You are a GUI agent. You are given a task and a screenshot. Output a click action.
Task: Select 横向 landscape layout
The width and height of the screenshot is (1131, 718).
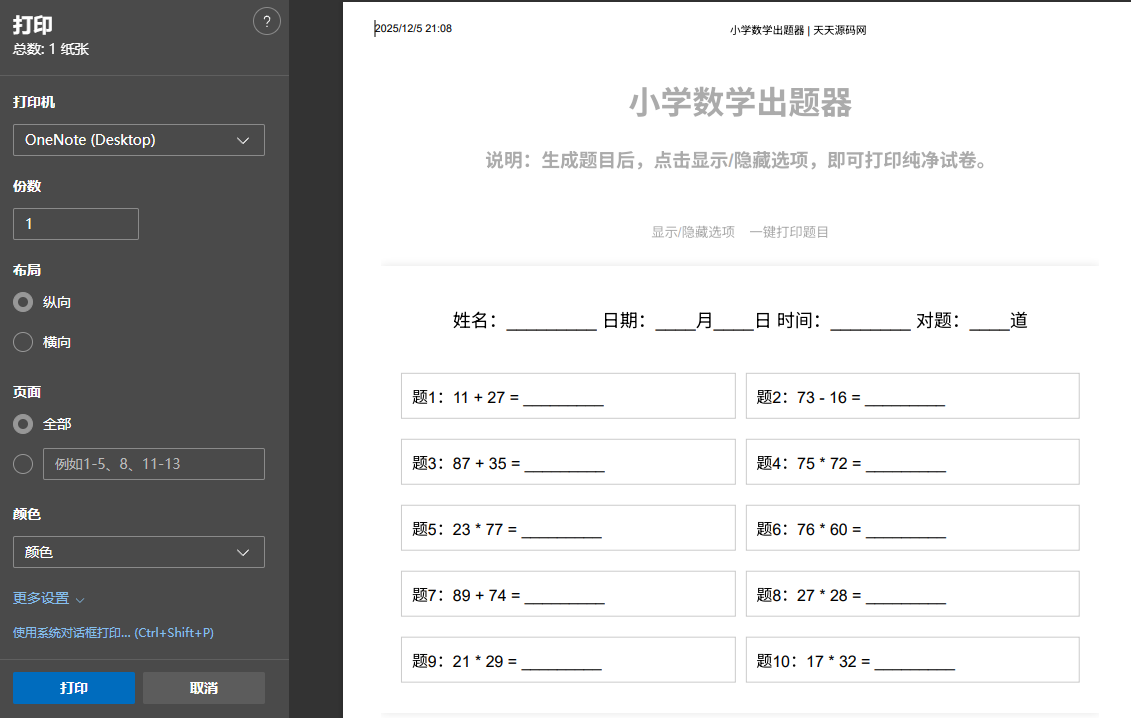click(22, 342)
